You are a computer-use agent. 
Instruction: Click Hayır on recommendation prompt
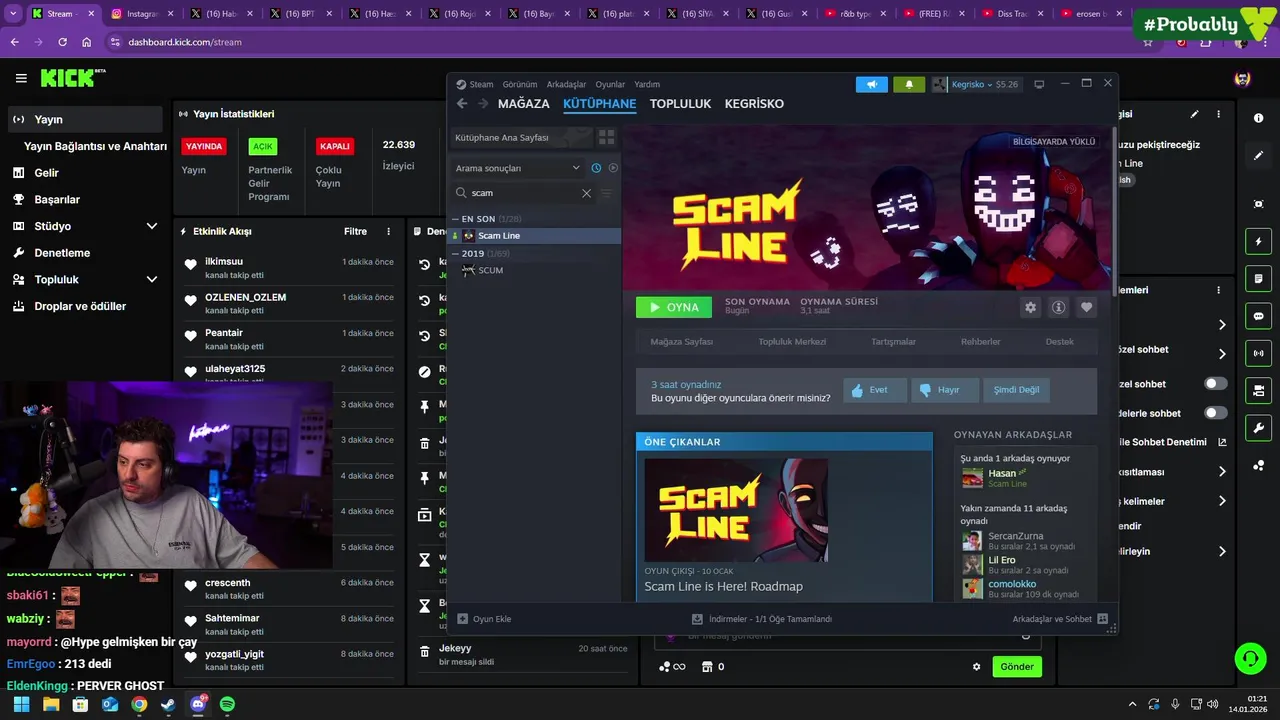tap(943, 390)
